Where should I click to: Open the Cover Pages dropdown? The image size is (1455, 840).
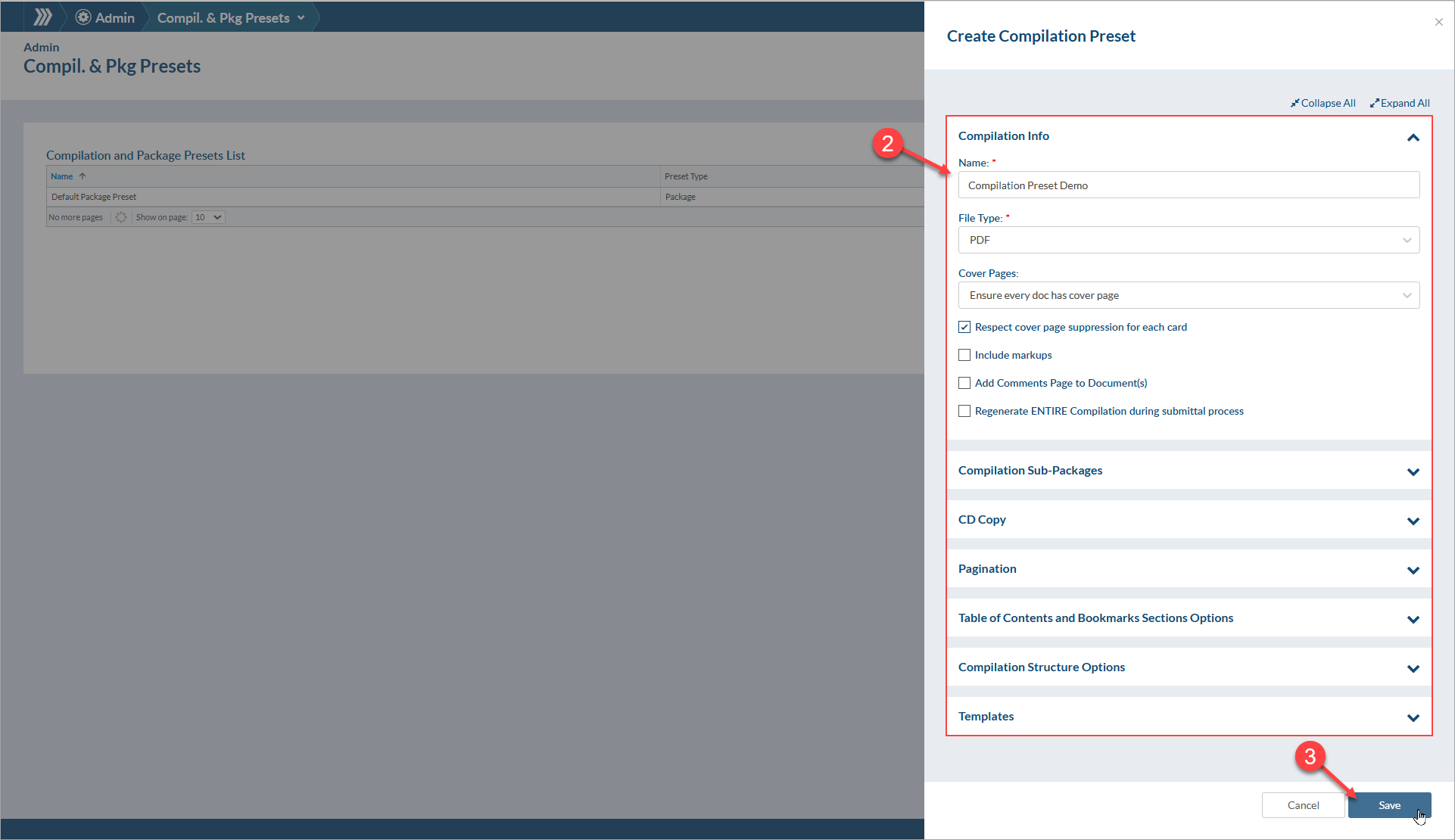click(x=1189, y=295)
